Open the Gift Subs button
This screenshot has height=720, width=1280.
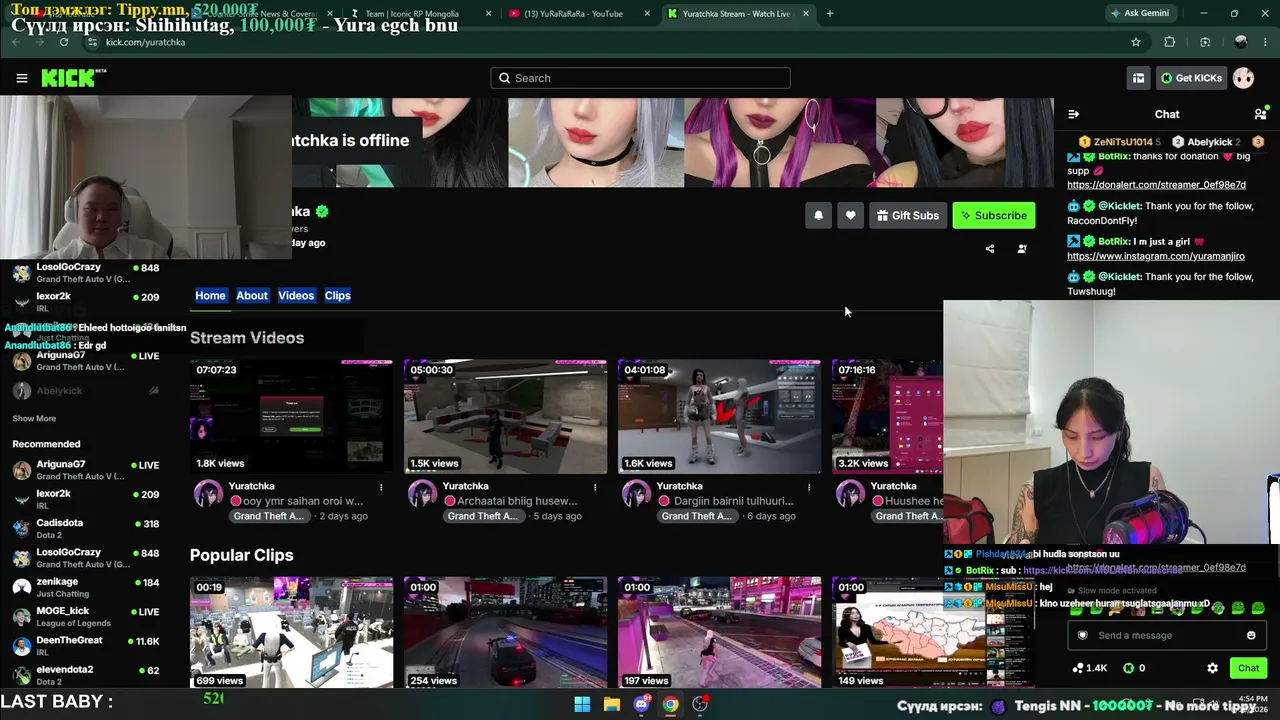tap(908, 215)
